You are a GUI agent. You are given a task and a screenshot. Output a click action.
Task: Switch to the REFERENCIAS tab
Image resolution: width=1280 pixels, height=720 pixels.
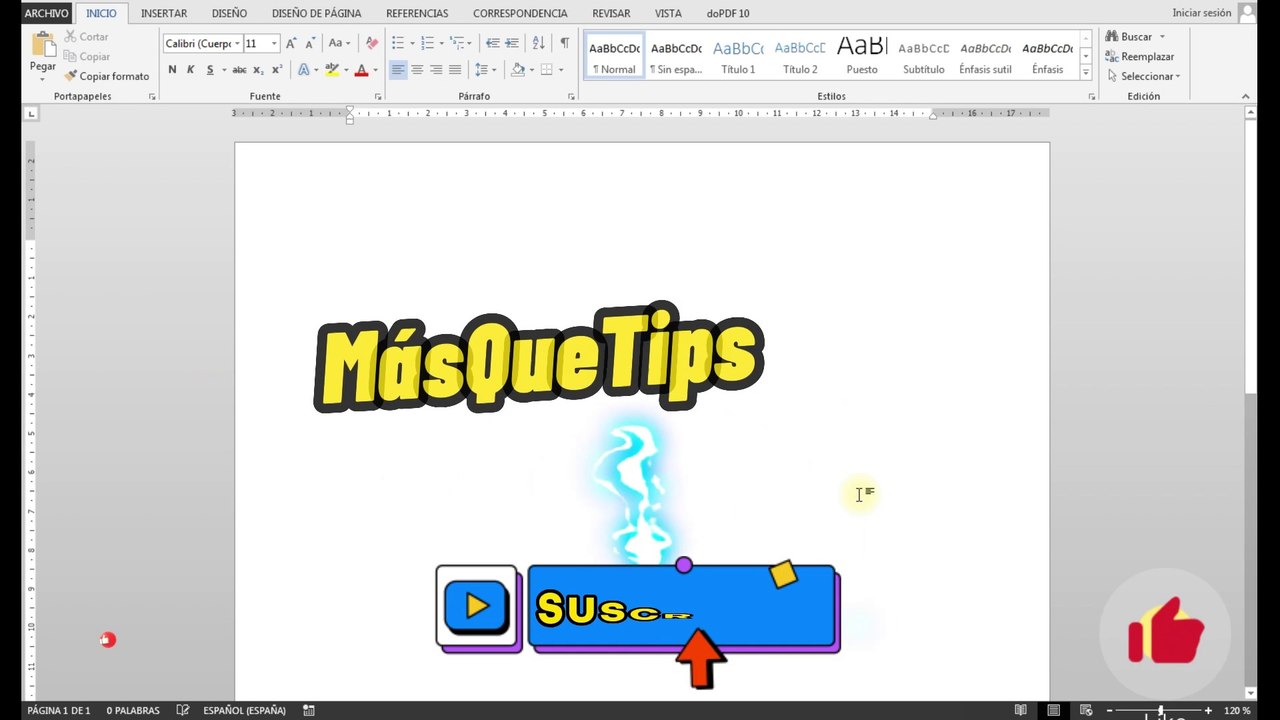tap(417, 13)
